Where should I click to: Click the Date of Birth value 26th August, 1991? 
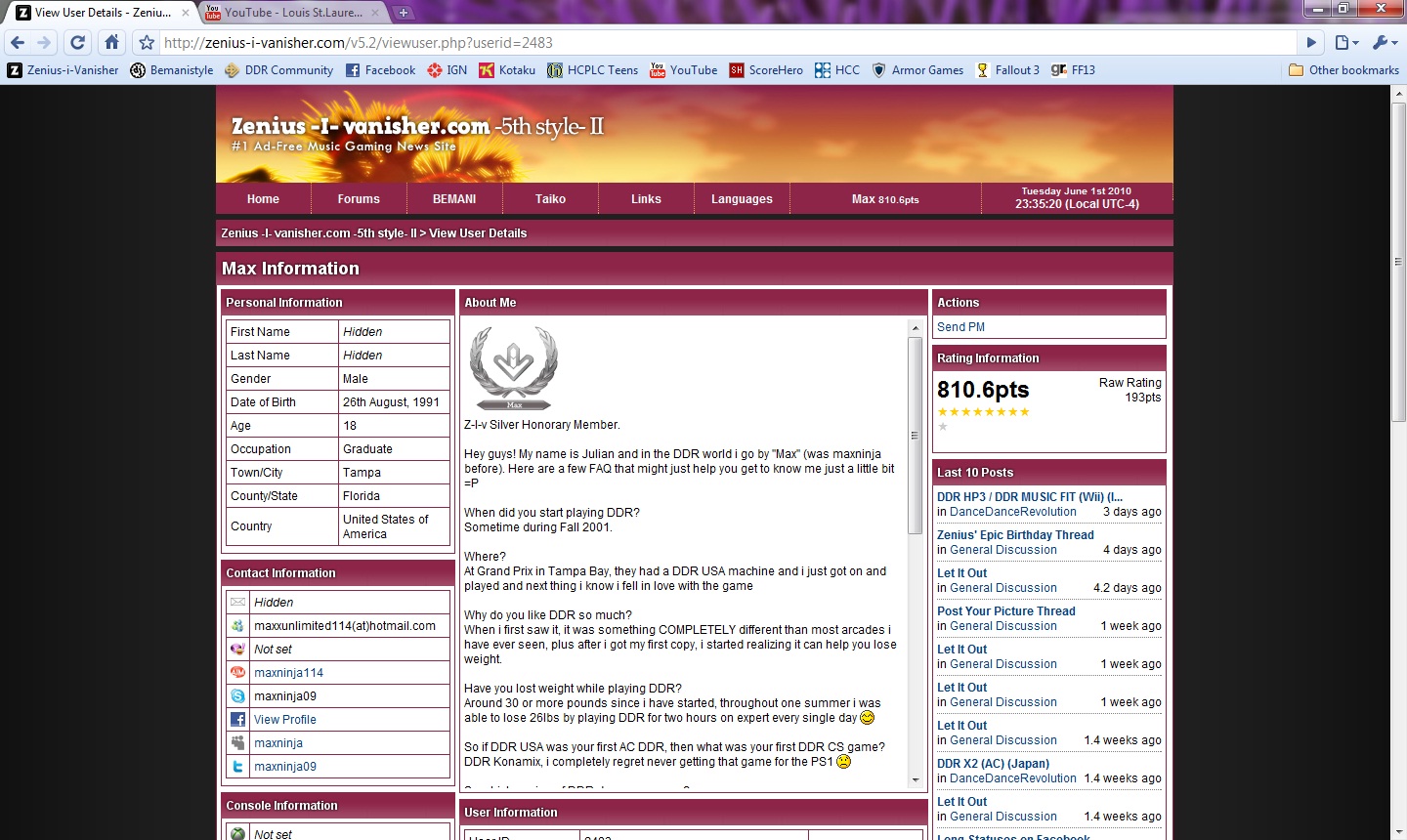click(x=391, y=402)
